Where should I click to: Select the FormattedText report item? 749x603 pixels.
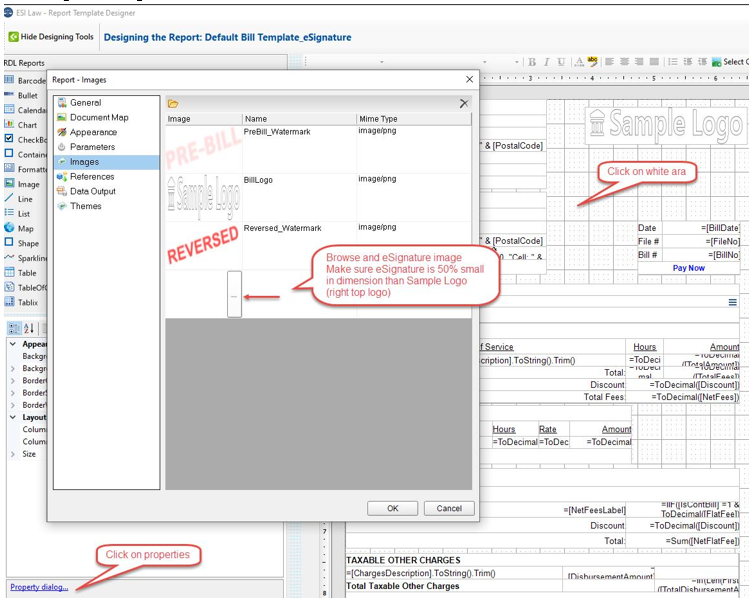pyautogui.click(x=25, y=169)
